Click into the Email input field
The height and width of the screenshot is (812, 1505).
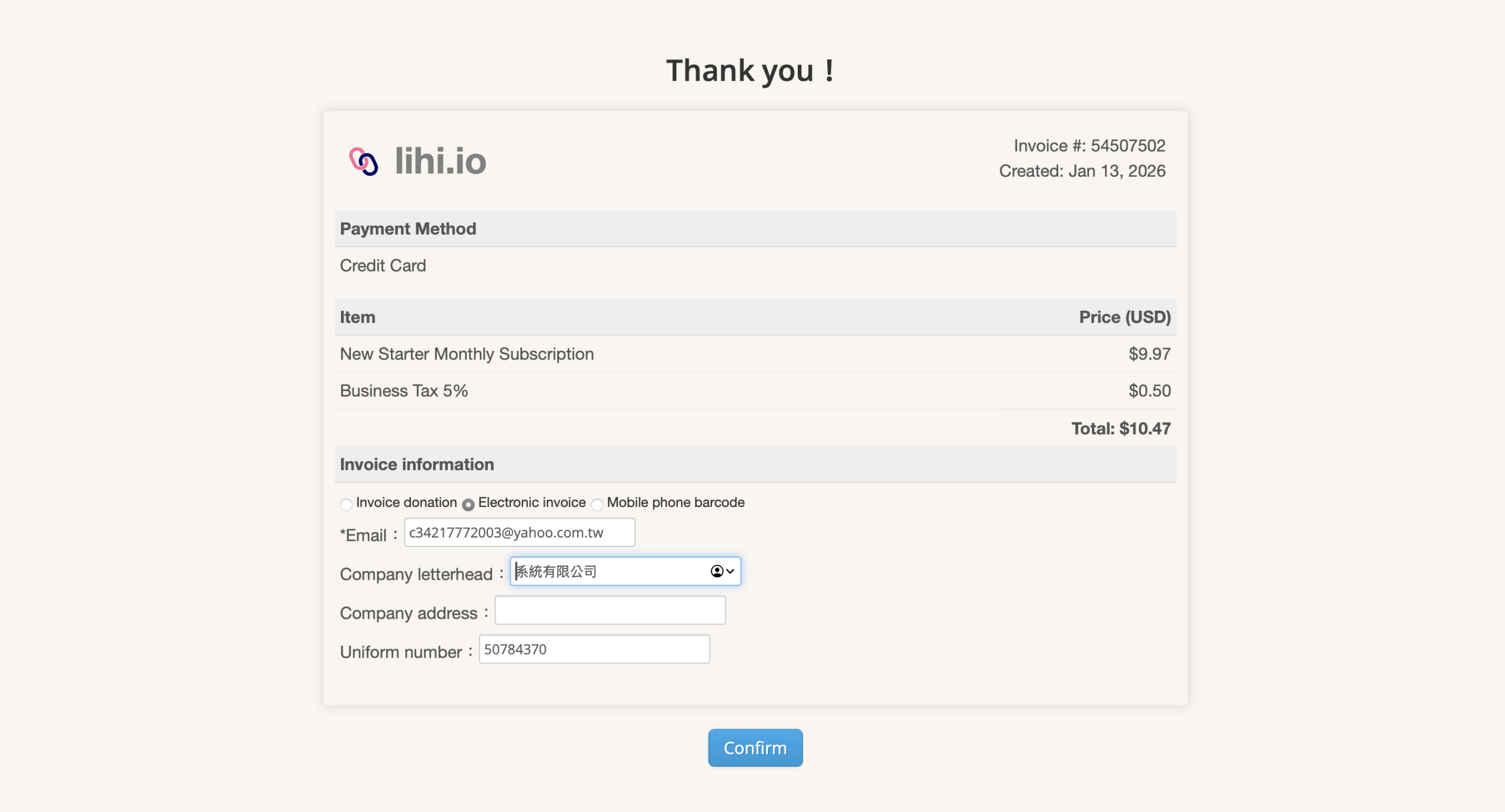(x=519, y=532)
